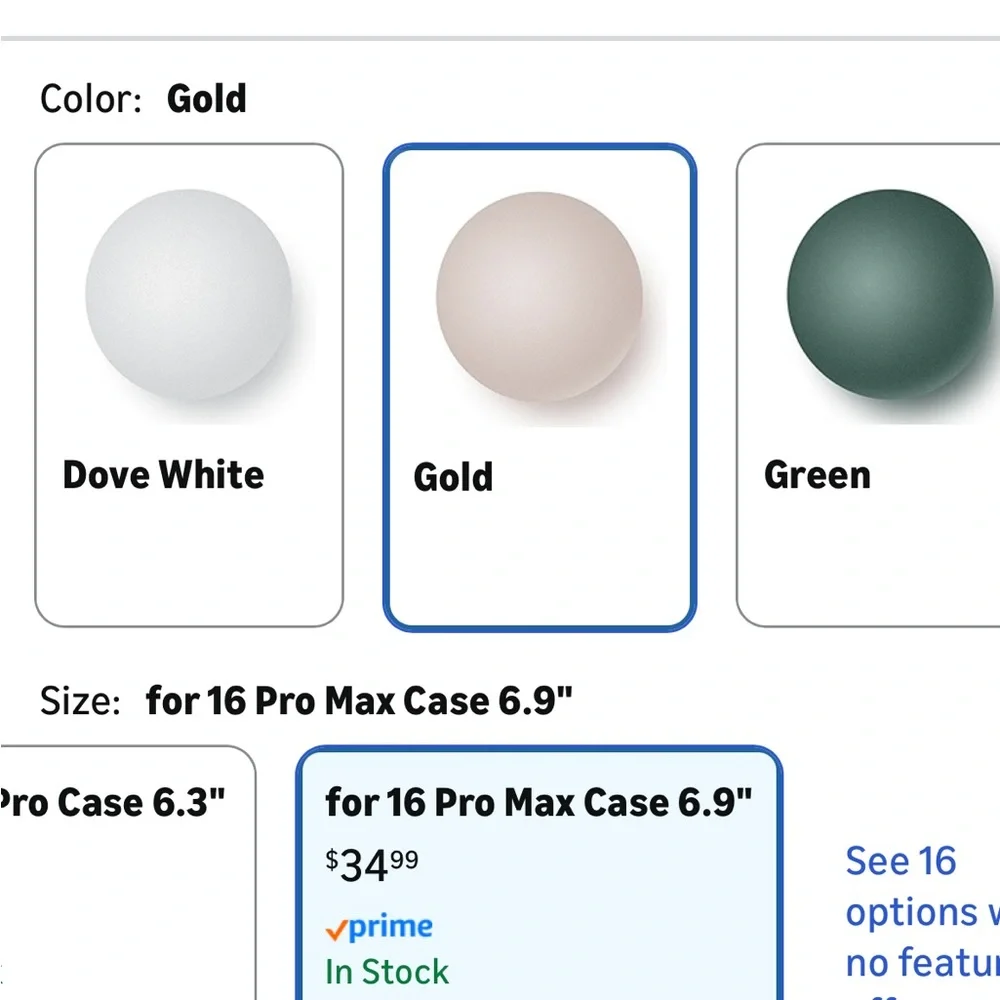
Task: Click the orange Prime checkmark icon
Action: 336,930
